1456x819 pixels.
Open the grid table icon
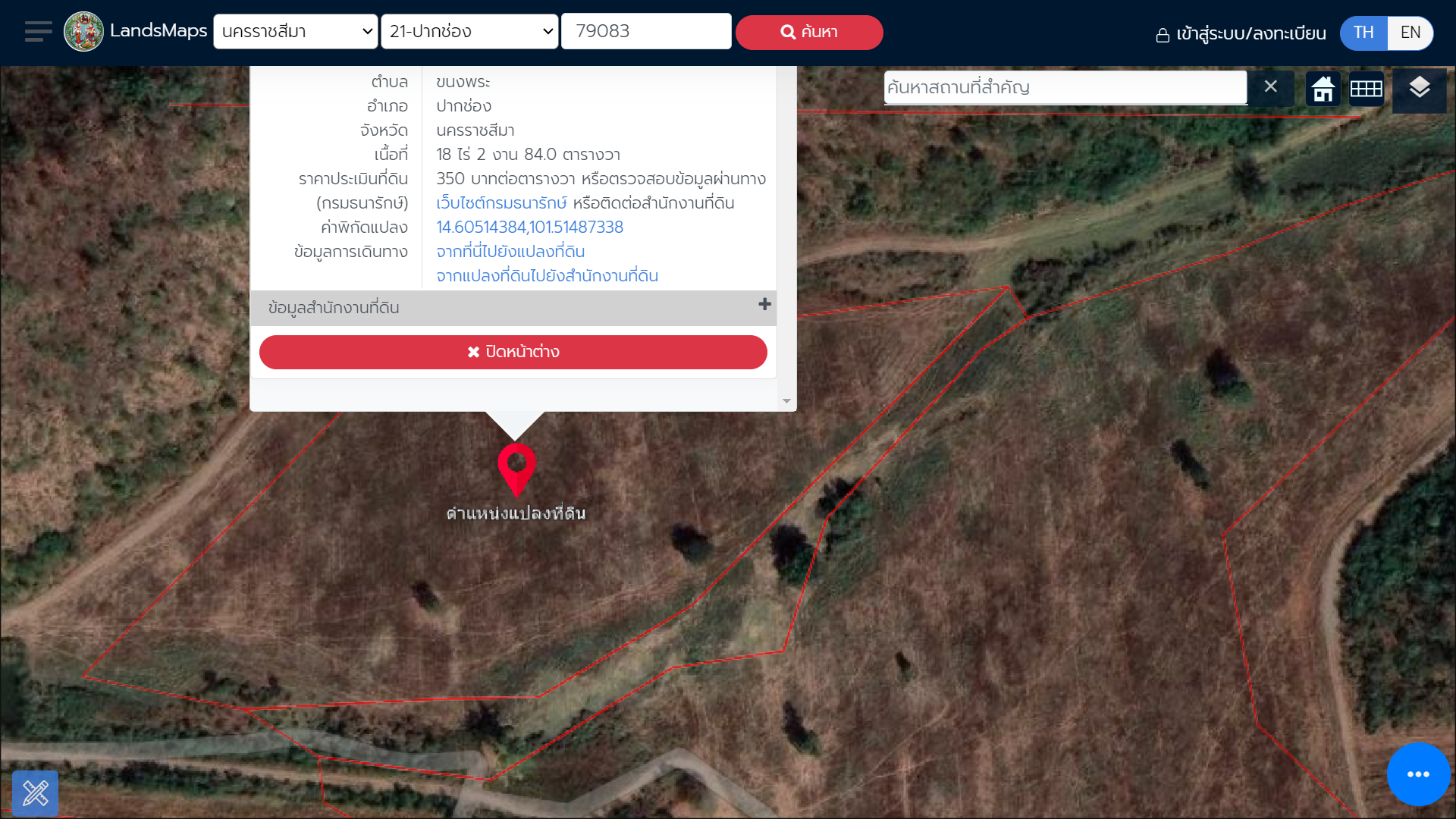(1367, 89)
